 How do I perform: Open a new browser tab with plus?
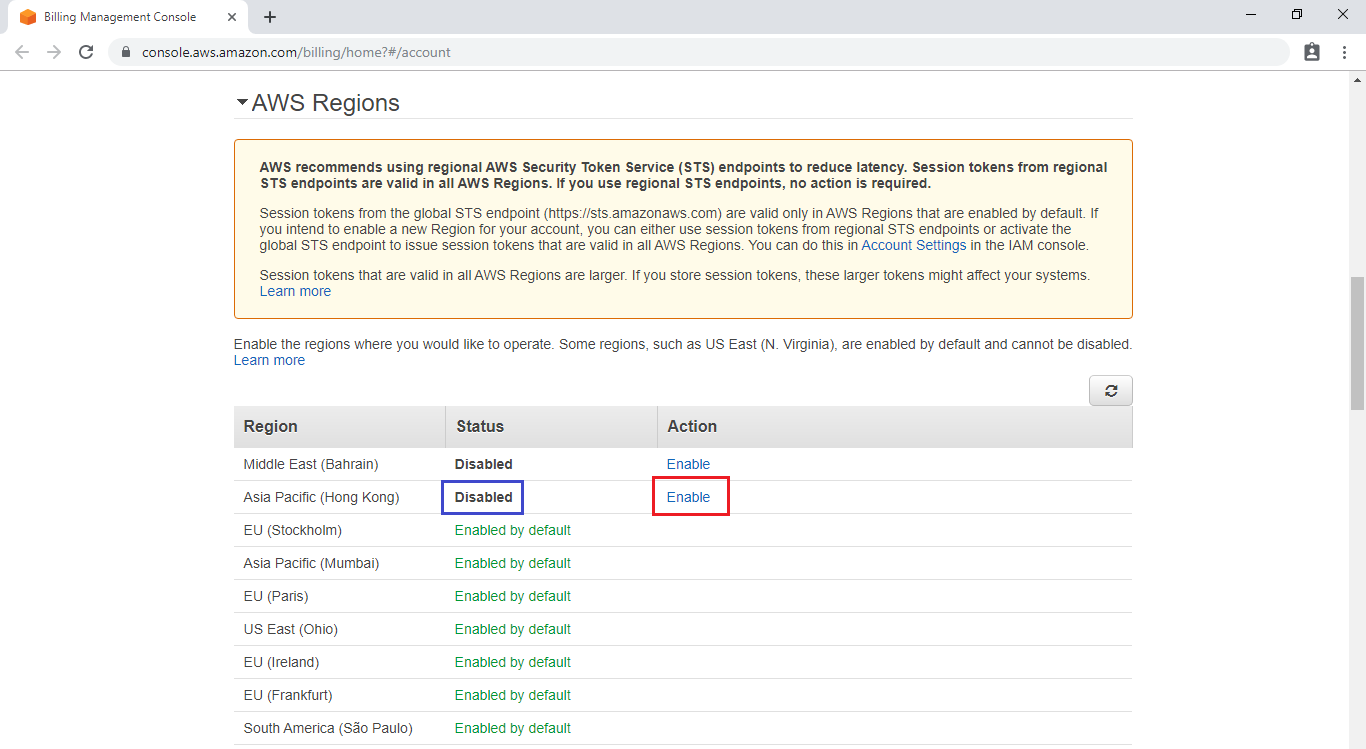270,17
